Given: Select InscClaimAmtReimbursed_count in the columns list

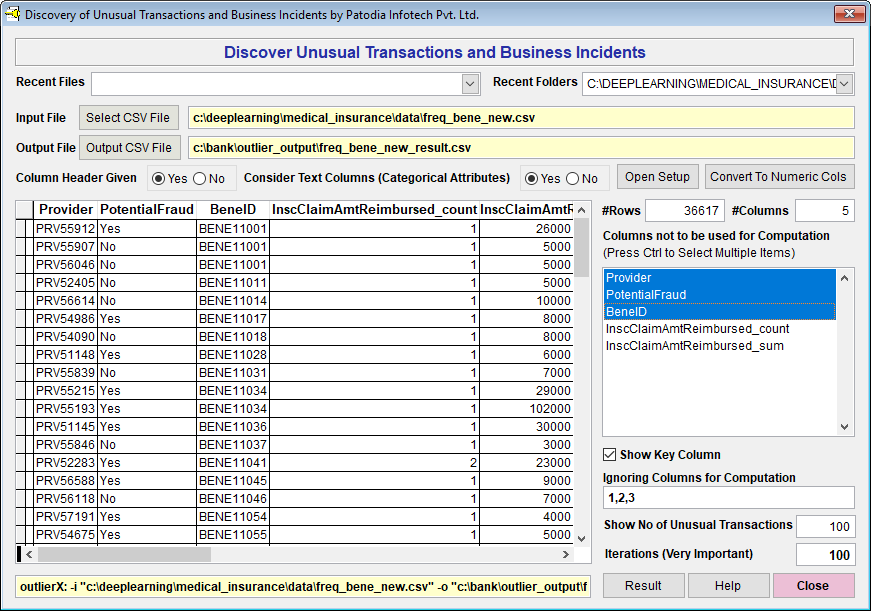Looking at the screenshot, I should point(697,329).
